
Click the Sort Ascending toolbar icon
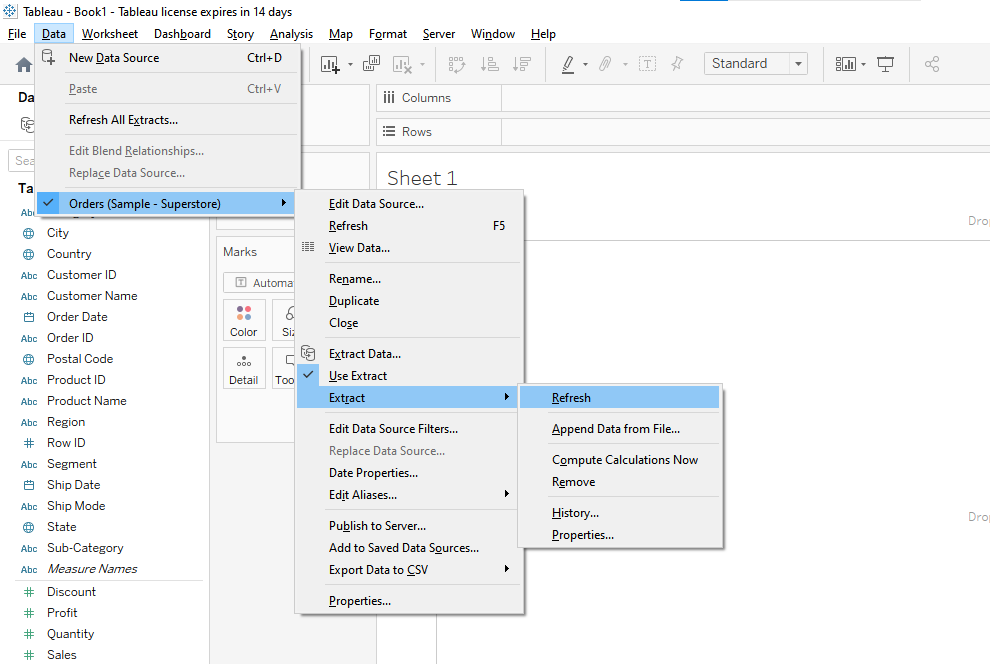[489, 64]
